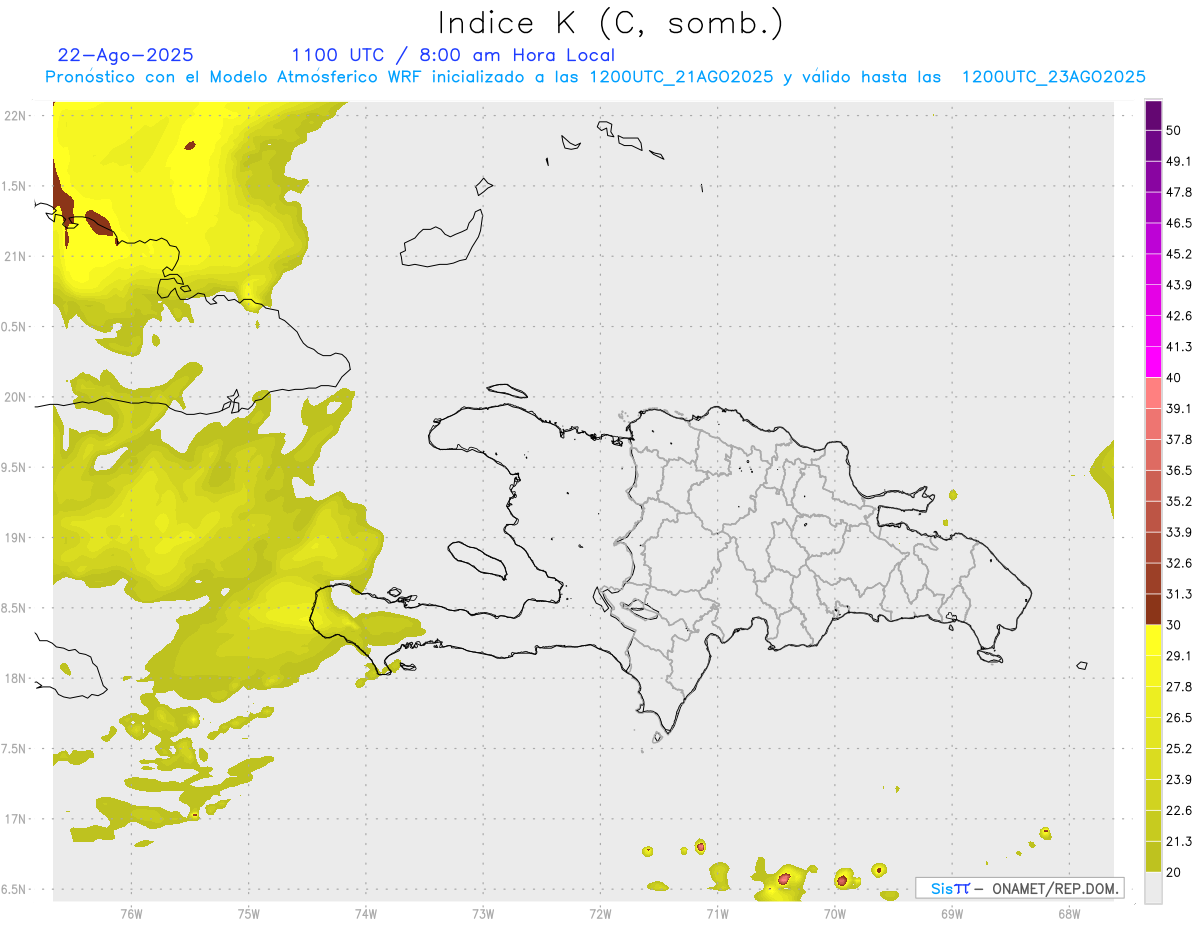1200x927 pixels.
Task: Click the '69W' longitude label
Action: click(x=952, y=914)
